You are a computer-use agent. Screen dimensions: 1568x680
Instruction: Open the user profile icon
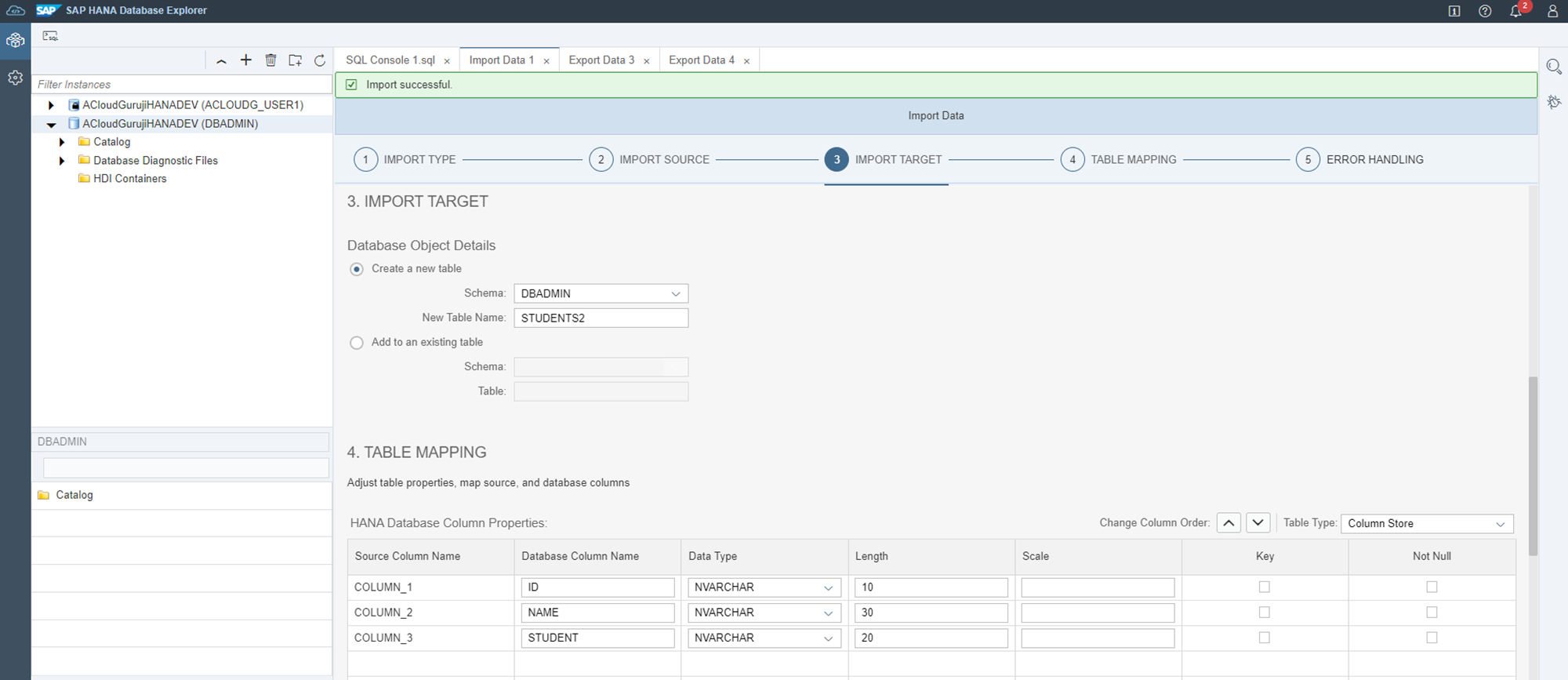1552,11
